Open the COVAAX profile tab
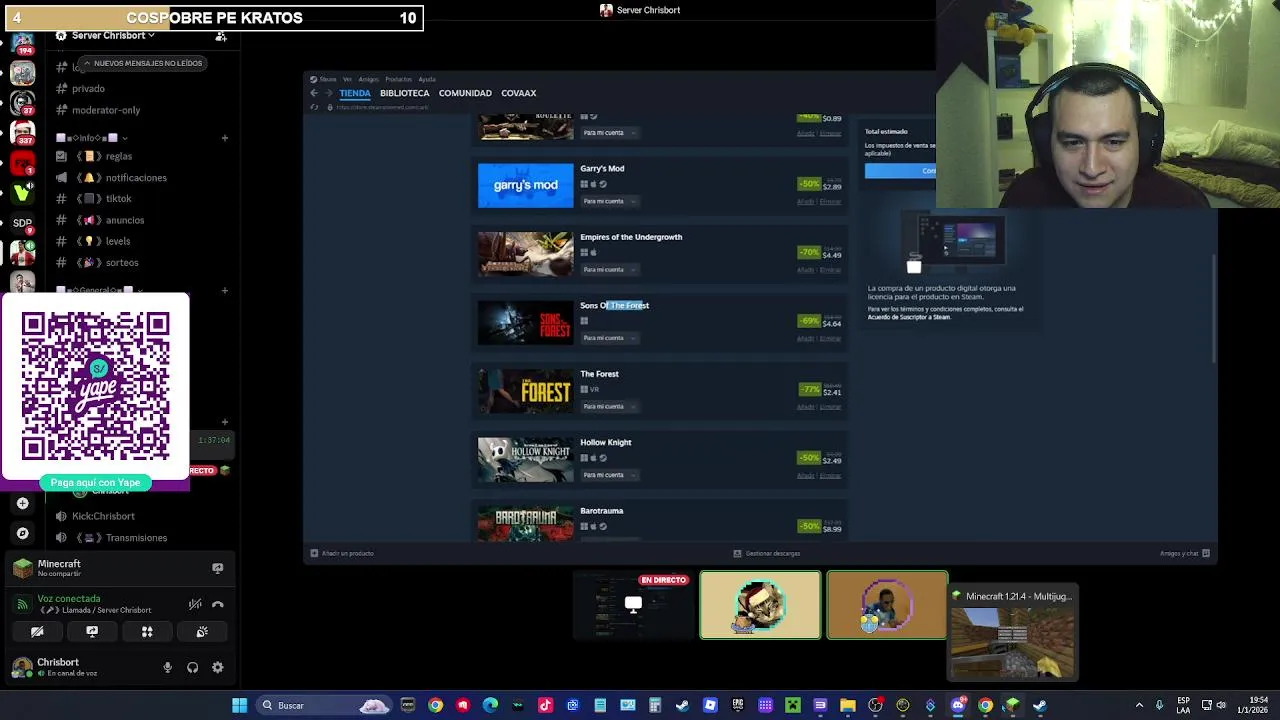The width and height of the screenshot is (1280, 720). (518, 93)
